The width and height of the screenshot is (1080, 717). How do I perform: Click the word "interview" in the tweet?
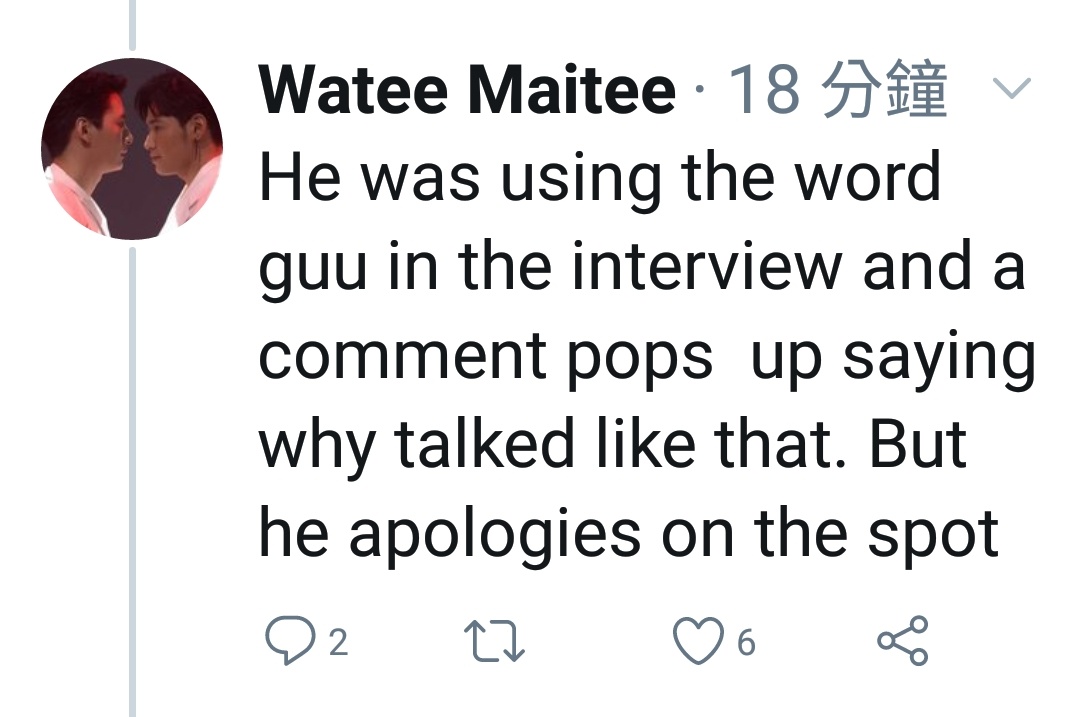click(707, 266)
